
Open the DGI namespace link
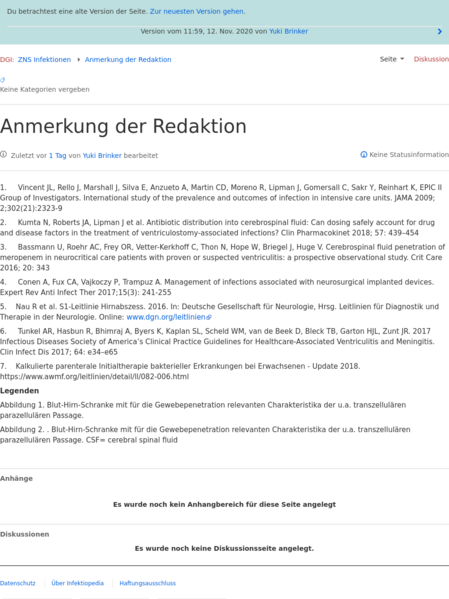[7, 60]
